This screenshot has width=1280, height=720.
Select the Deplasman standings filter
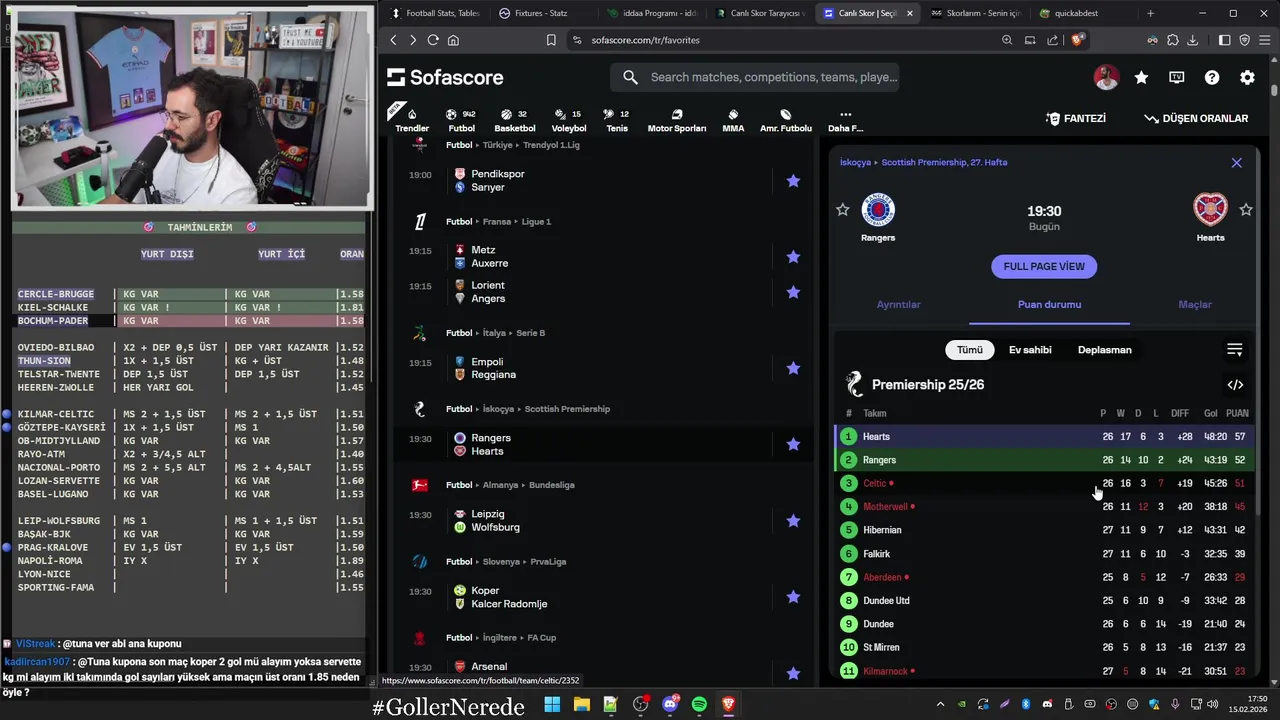(x=1105, y=350)
